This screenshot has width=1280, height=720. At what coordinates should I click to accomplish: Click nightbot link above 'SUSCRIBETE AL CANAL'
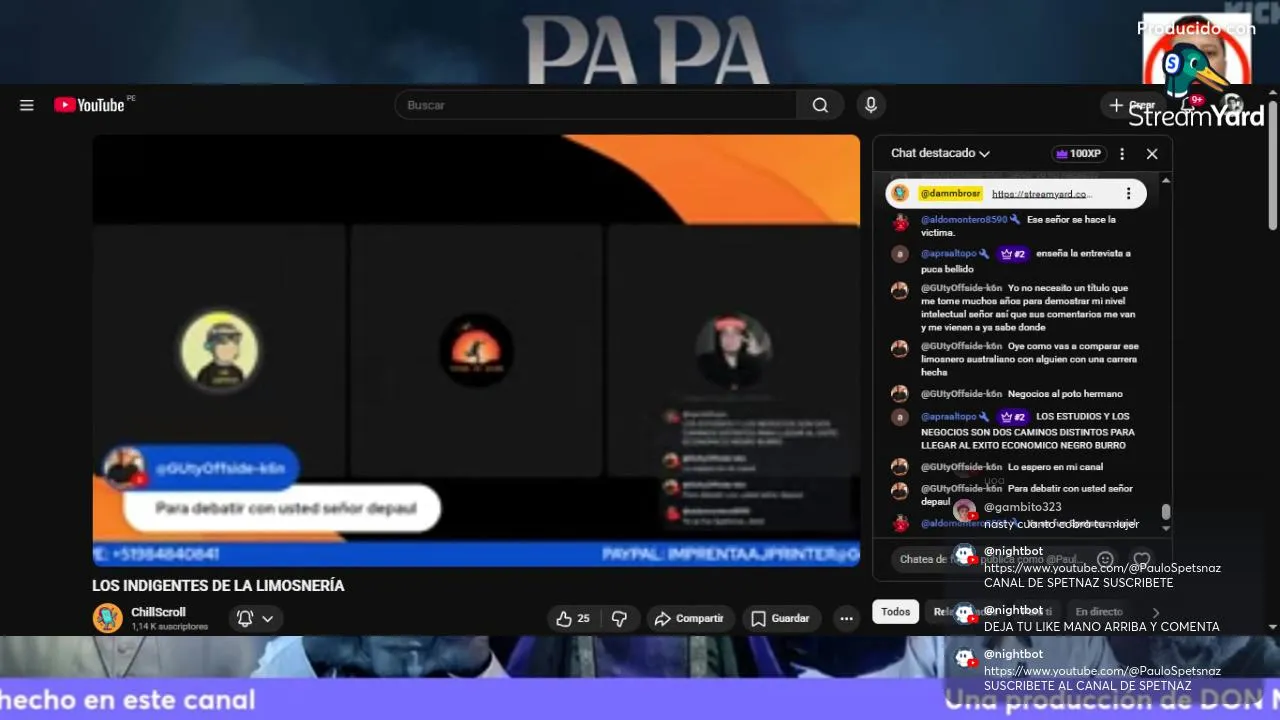coord(1102,671)
